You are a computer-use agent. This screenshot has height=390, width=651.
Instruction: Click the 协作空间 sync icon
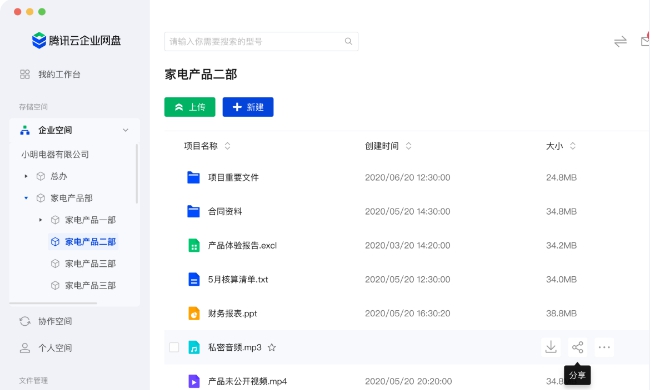coord(25,321)
